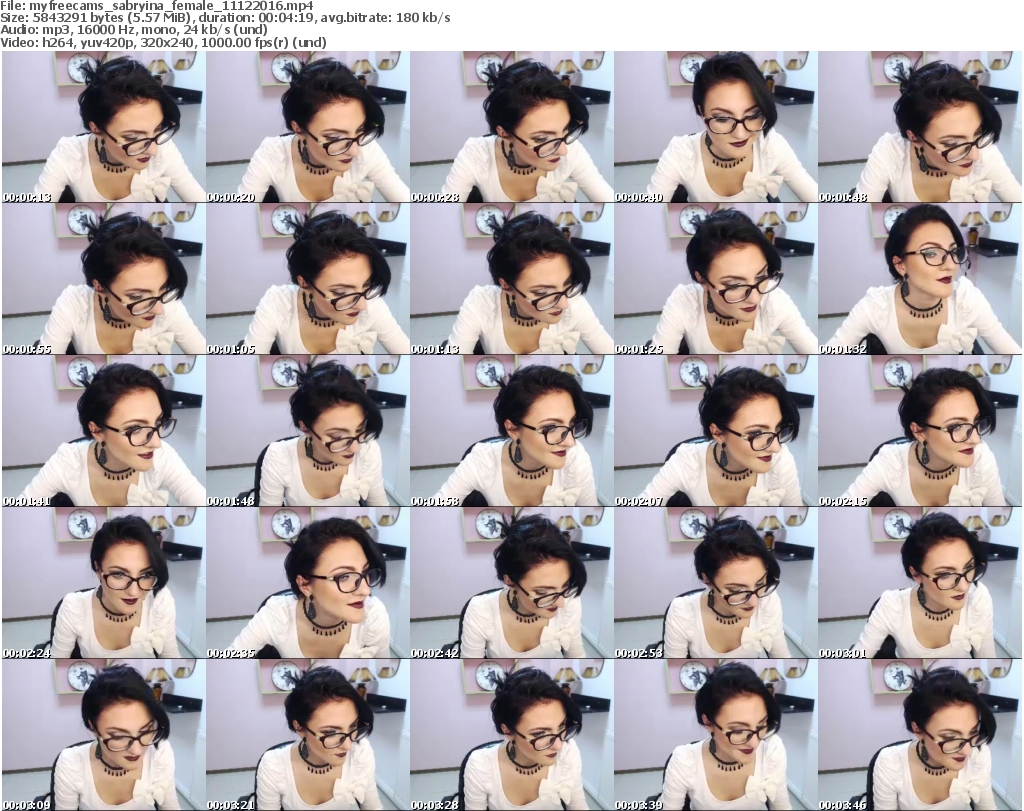Click the Audio info line 'mp3, 16000 Hz'
Viewport: 1024px width, 811px height.
(x=134, y=30)
